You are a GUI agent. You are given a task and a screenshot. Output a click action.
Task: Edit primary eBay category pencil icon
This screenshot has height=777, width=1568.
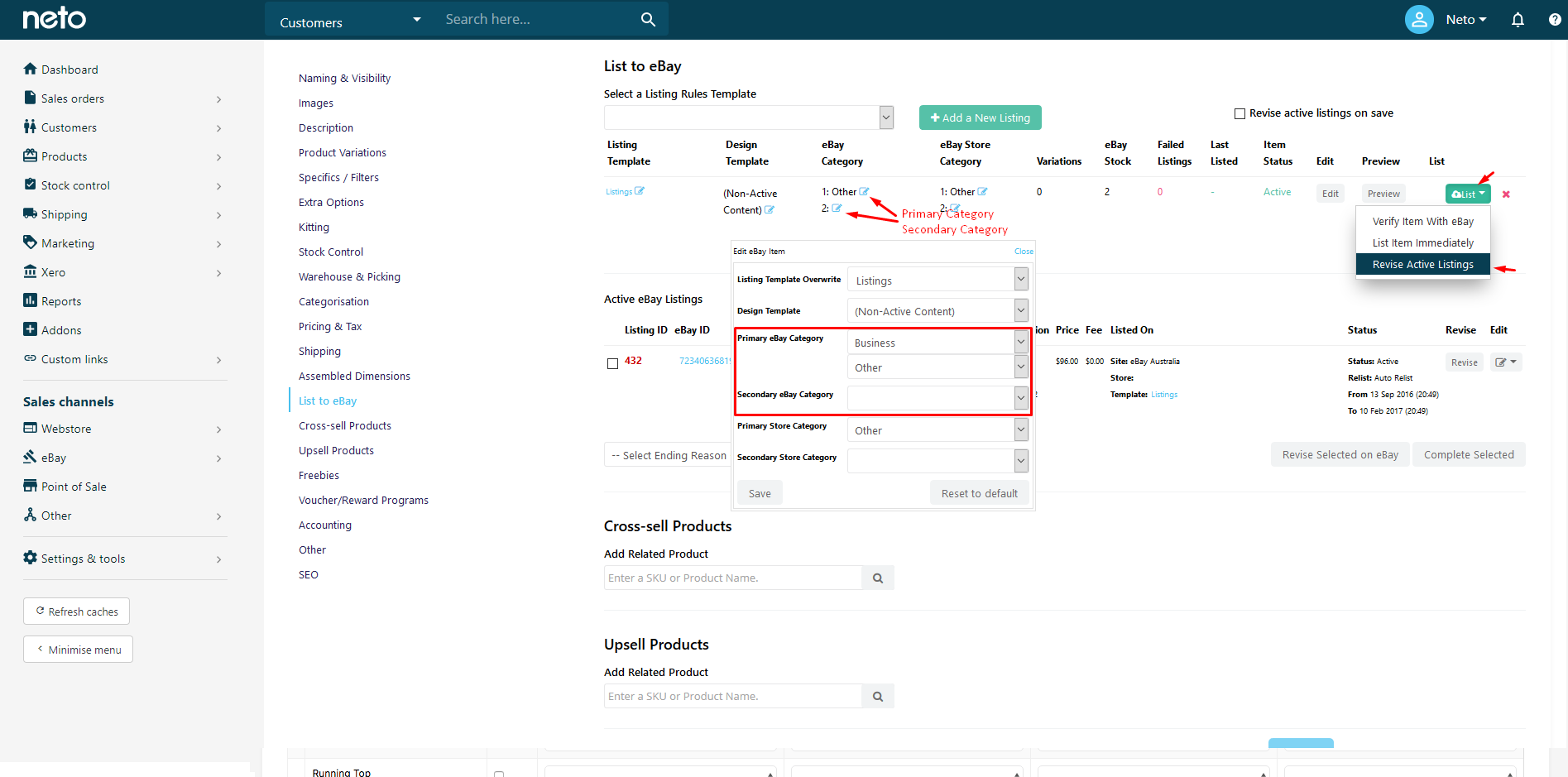(864, 191)
